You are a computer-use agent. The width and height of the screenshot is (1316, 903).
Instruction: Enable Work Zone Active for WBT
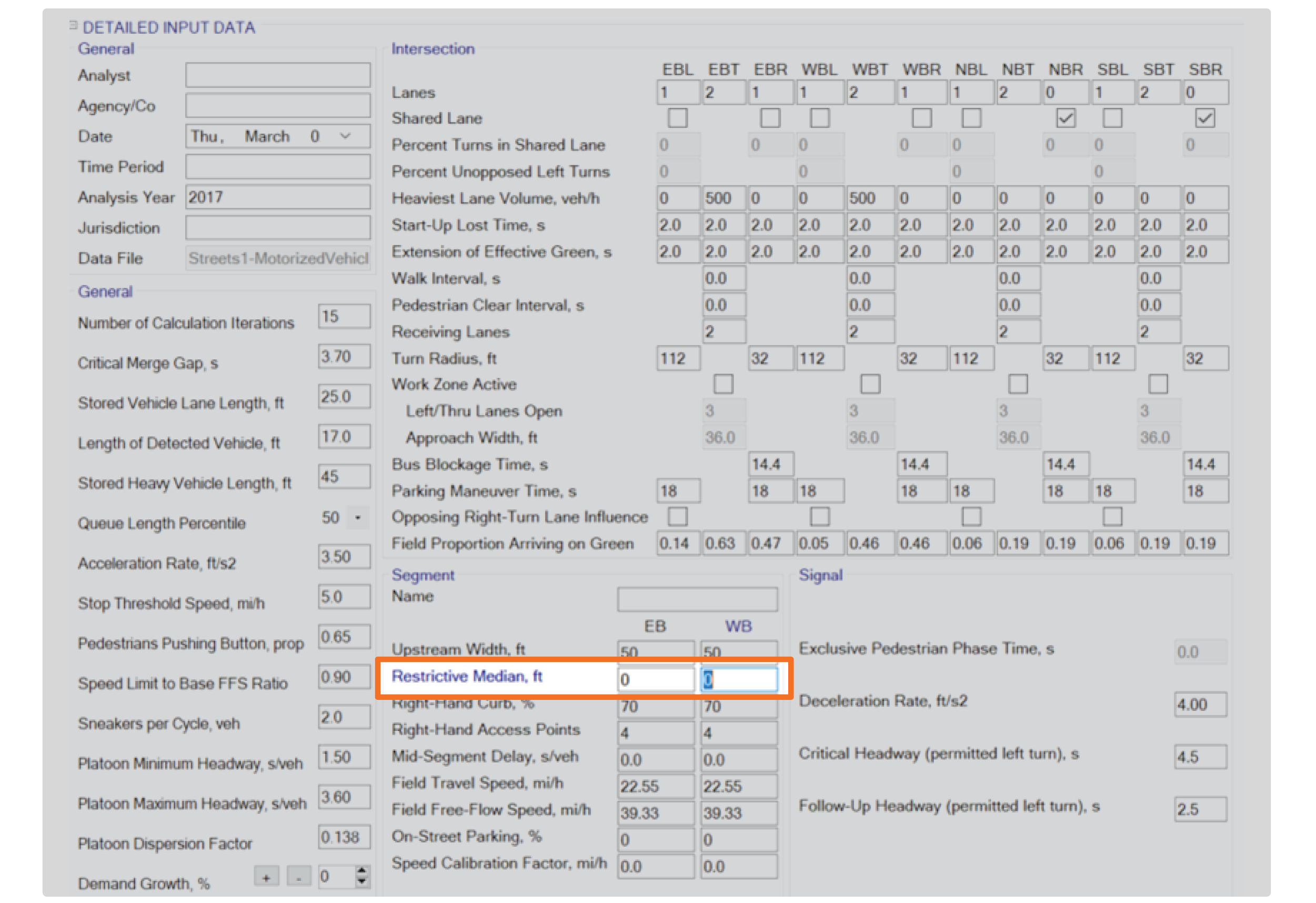870,384
